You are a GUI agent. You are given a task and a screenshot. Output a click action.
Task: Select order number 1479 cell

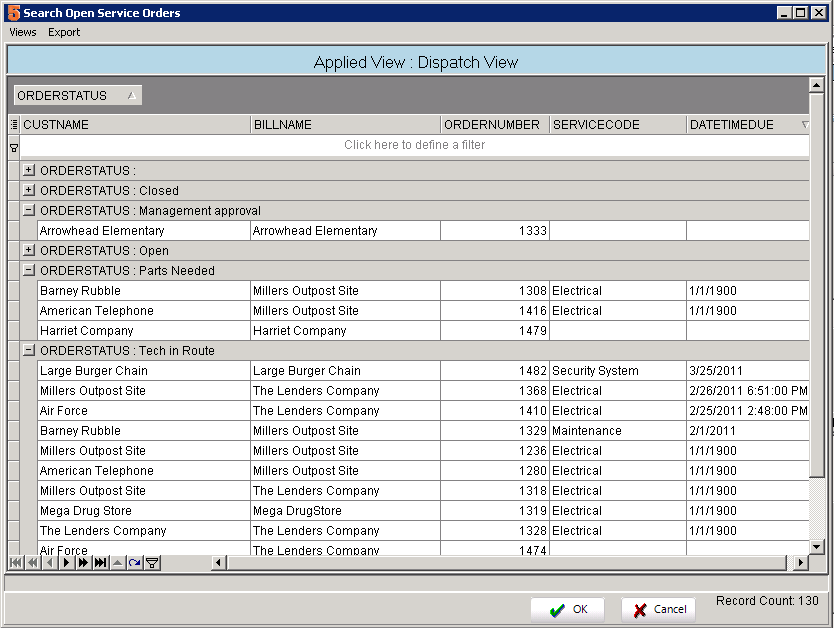(x=495, y=331)
